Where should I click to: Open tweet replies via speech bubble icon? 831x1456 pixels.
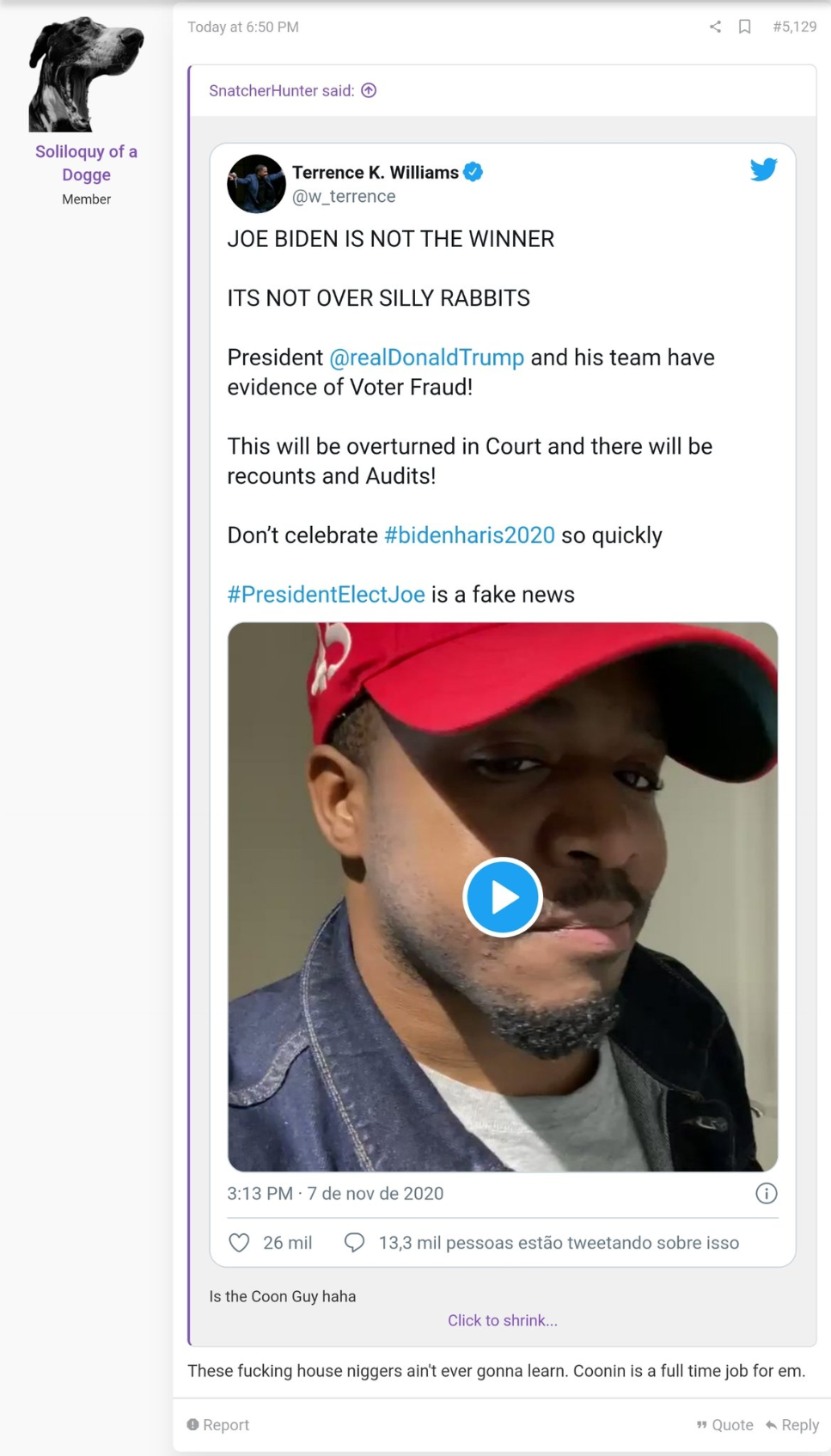[x=354, y=1243]
